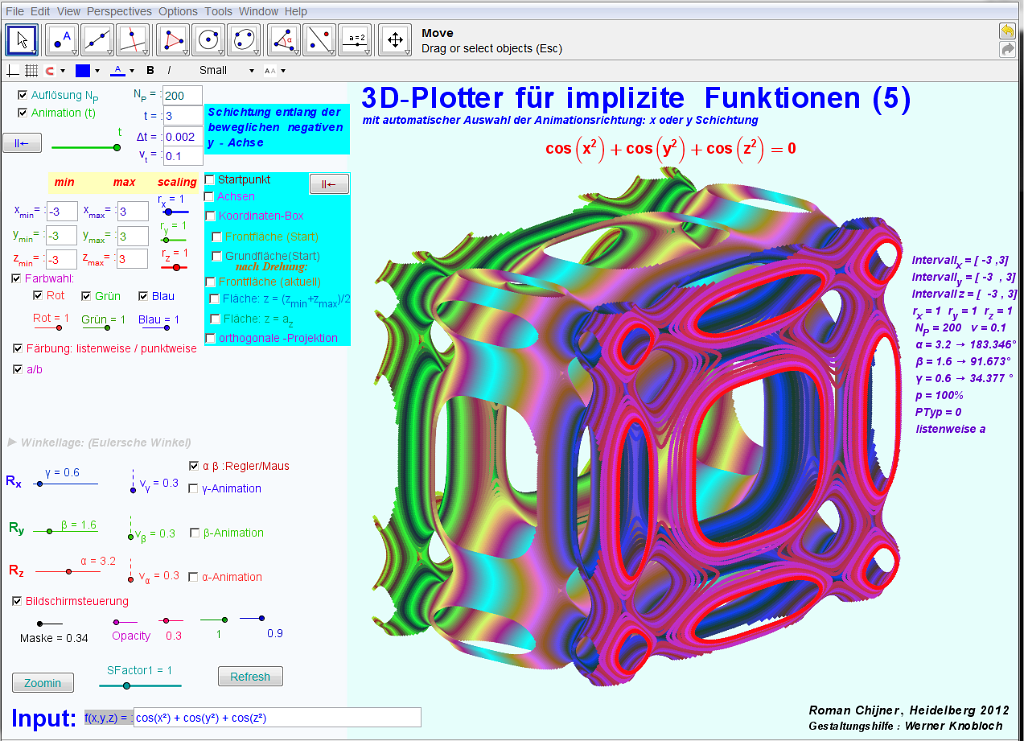Uncheck the Animation (t) checkbox
This screenshot has width=1024, height=741.
(23, 113)
